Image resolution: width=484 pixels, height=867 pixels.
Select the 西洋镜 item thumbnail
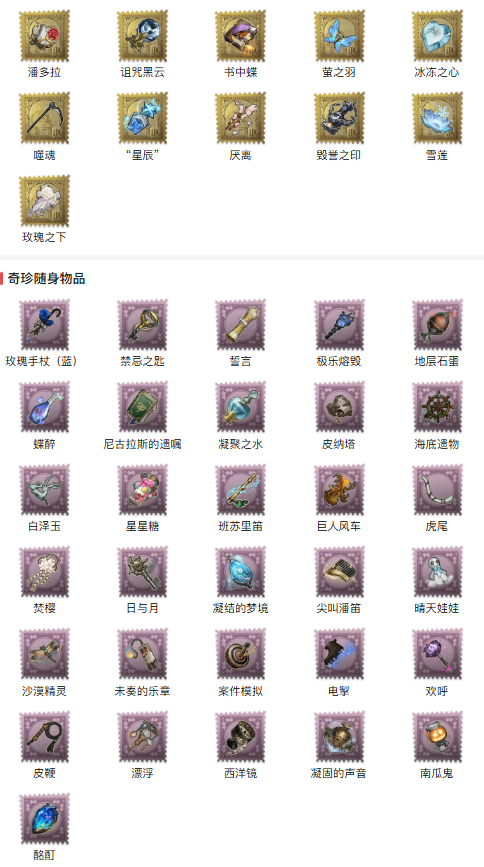tap(241, 737)
